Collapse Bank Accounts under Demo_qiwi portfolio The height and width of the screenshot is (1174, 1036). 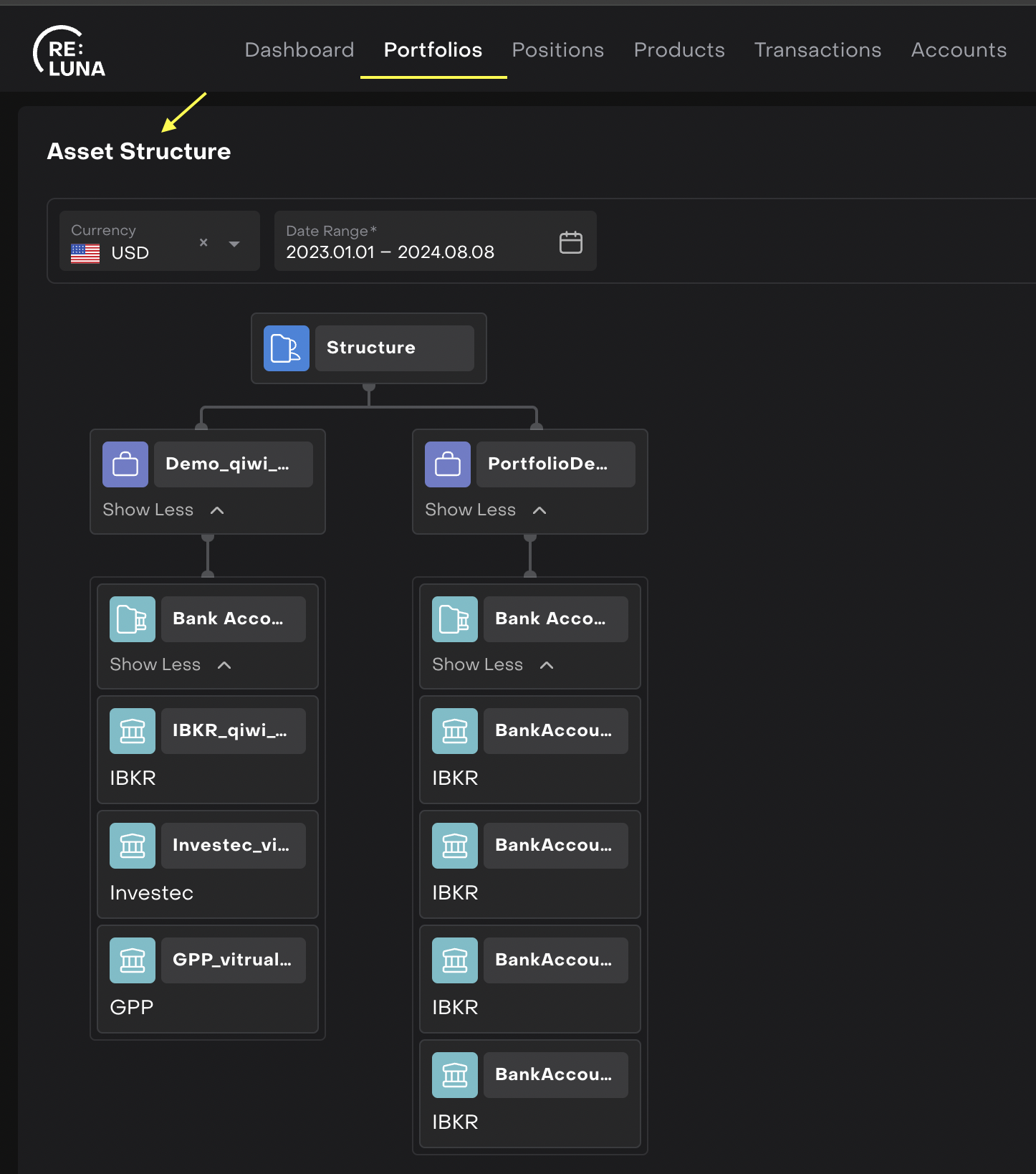pos(171,664)
